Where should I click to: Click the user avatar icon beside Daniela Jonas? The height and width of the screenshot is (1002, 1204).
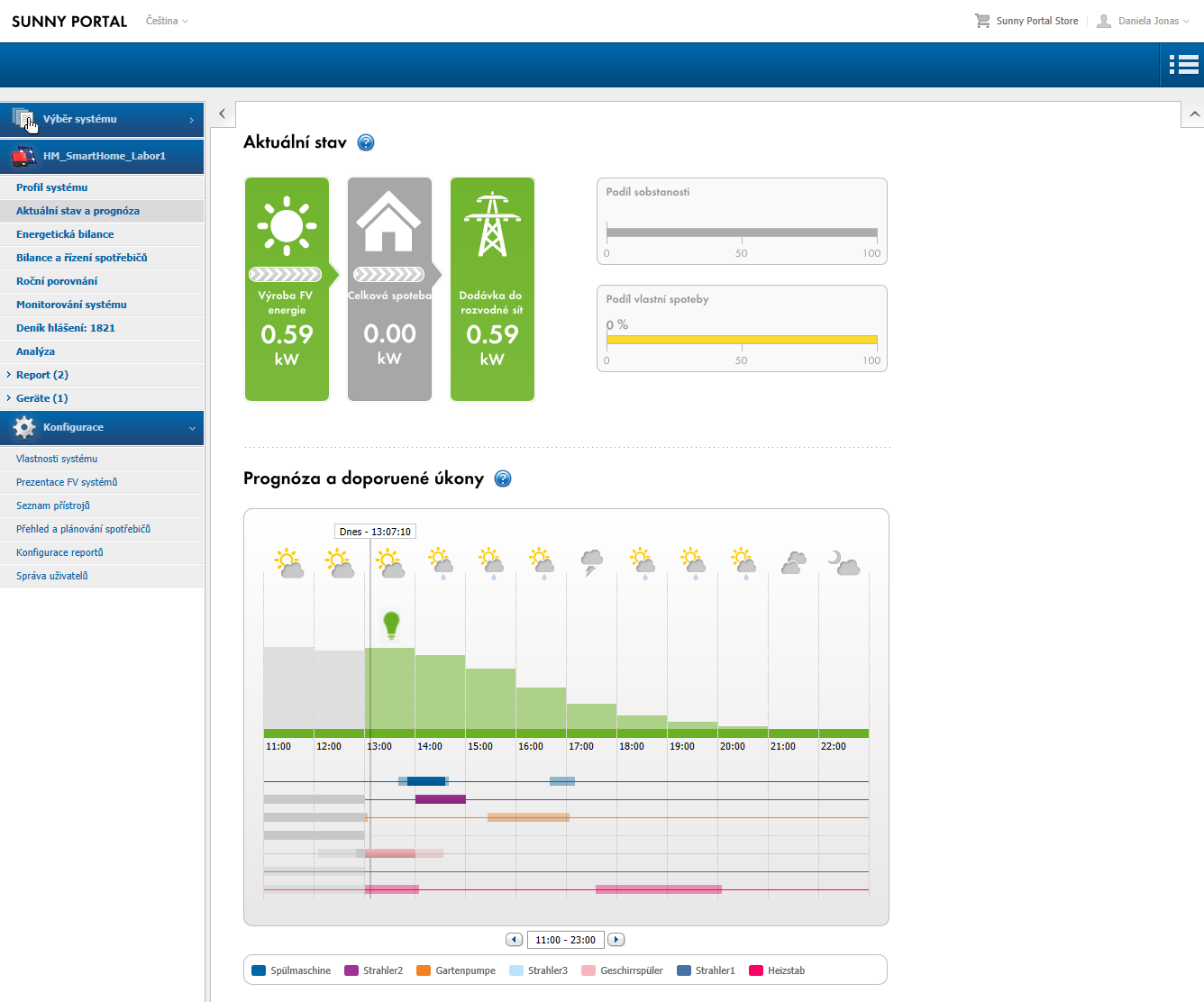pyautogui.click(x=1104, y=21)
